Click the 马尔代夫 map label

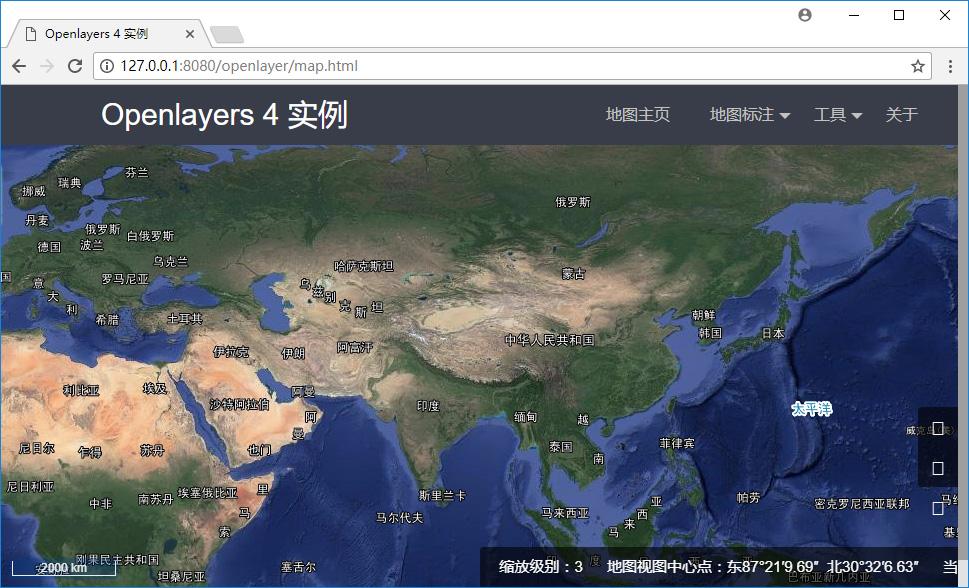click(x=399, y=518)
